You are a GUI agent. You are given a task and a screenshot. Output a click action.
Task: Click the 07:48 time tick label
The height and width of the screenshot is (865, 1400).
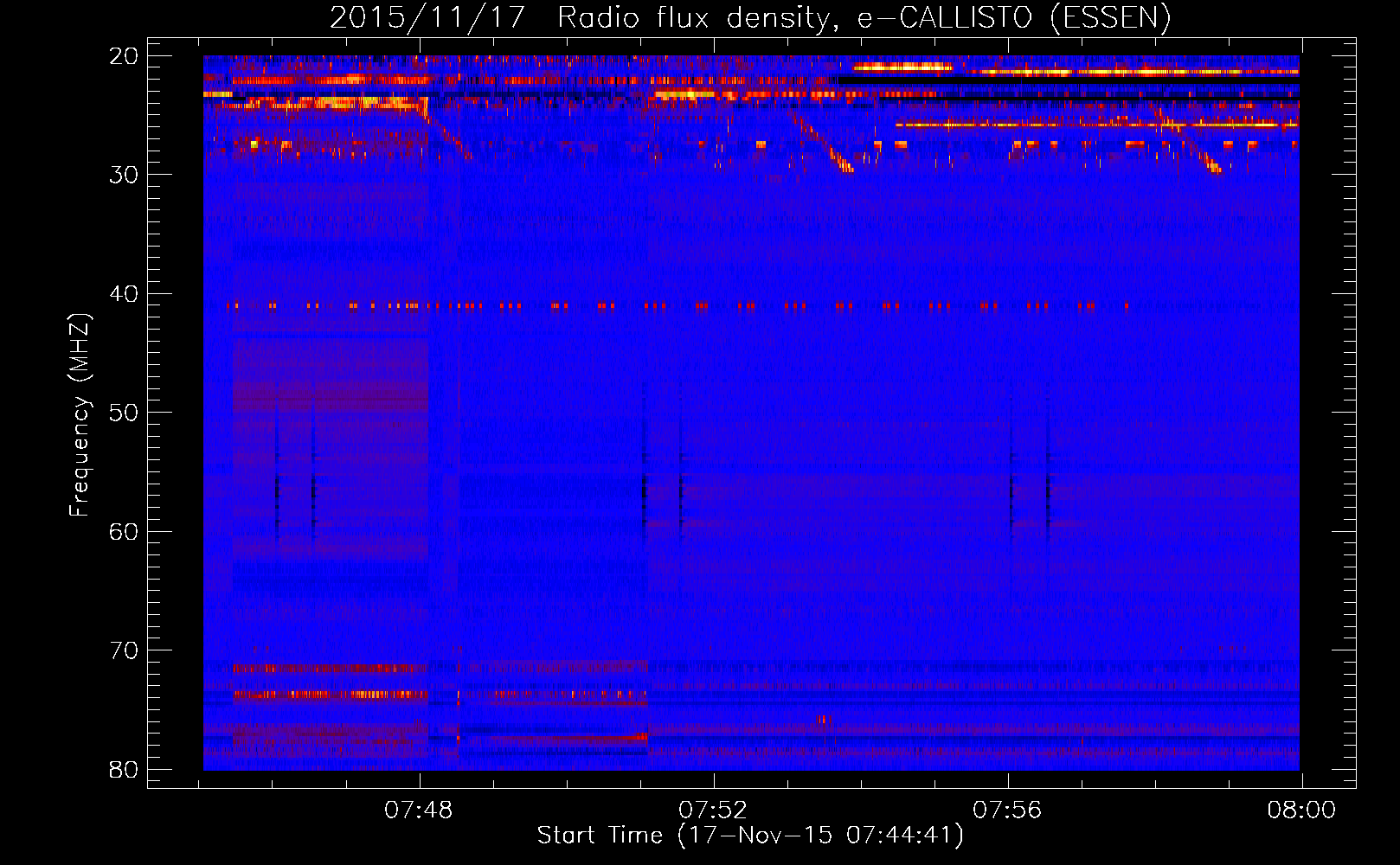[419, 811]
